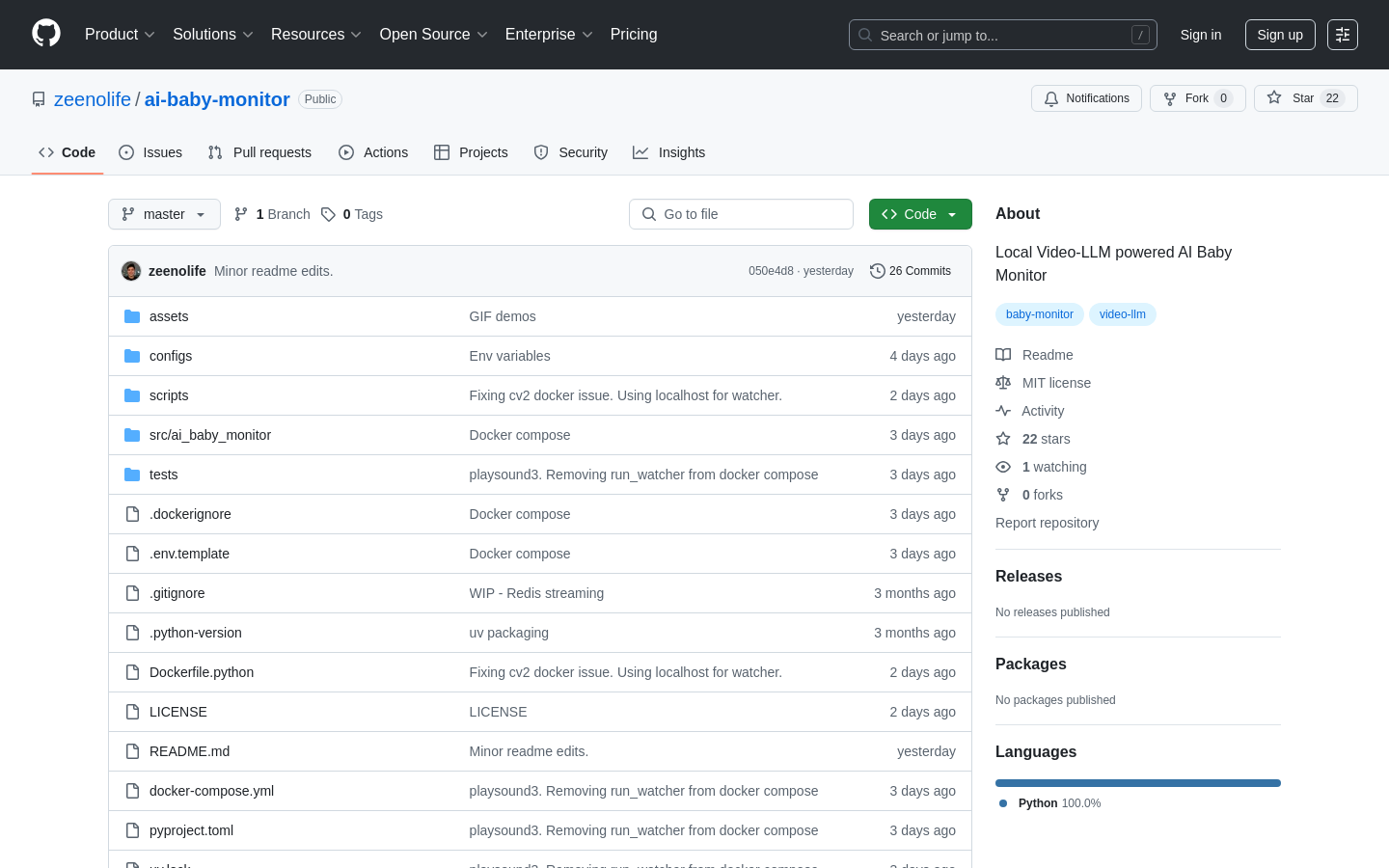
Task: Click the video-llm topic tag
Action: [x=1123, y=314]
